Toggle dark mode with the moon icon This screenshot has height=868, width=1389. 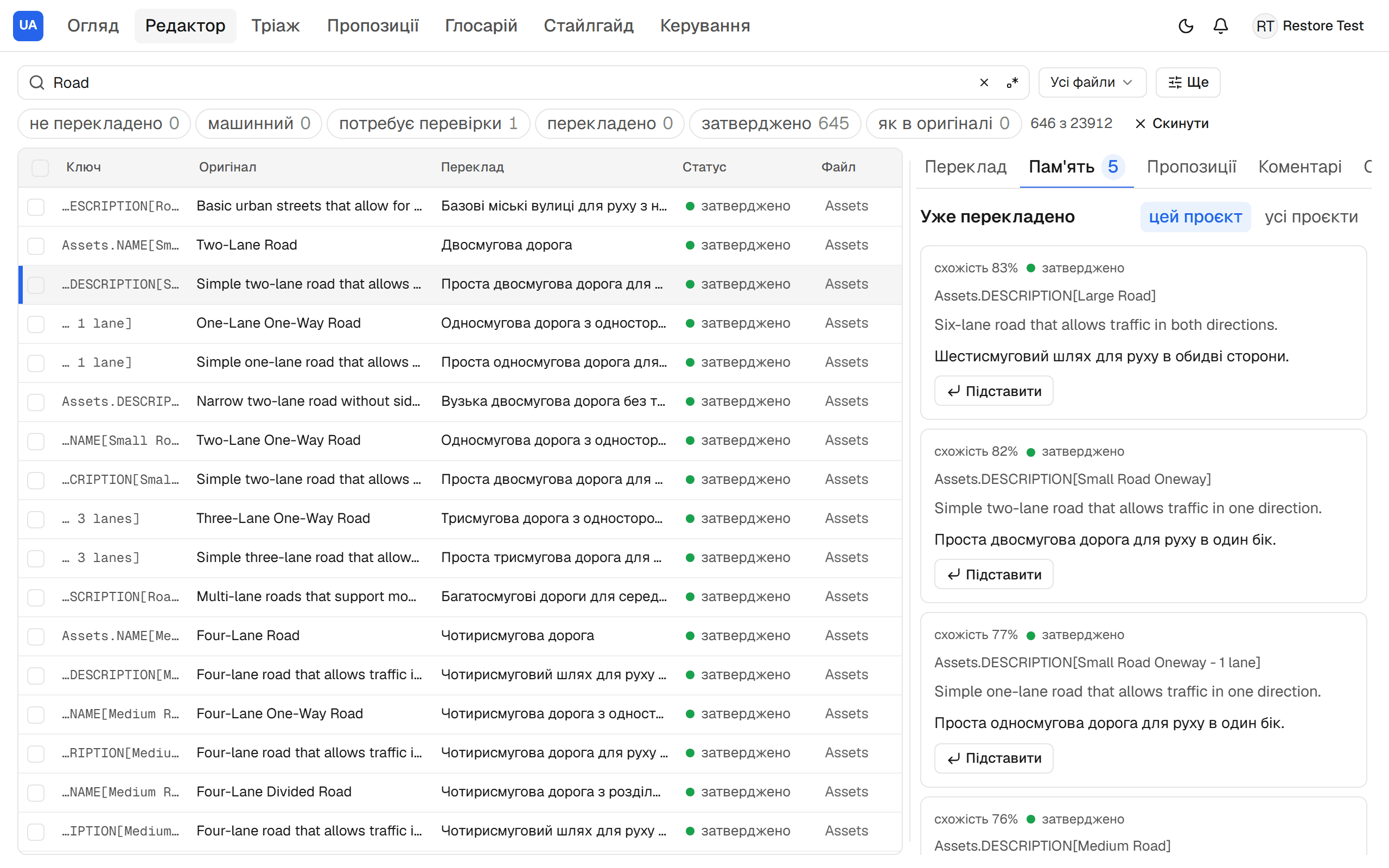click(1186, 26)
